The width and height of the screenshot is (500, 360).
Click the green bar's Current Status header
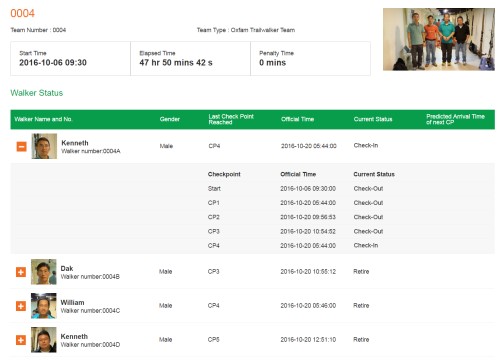coord(373,119)
